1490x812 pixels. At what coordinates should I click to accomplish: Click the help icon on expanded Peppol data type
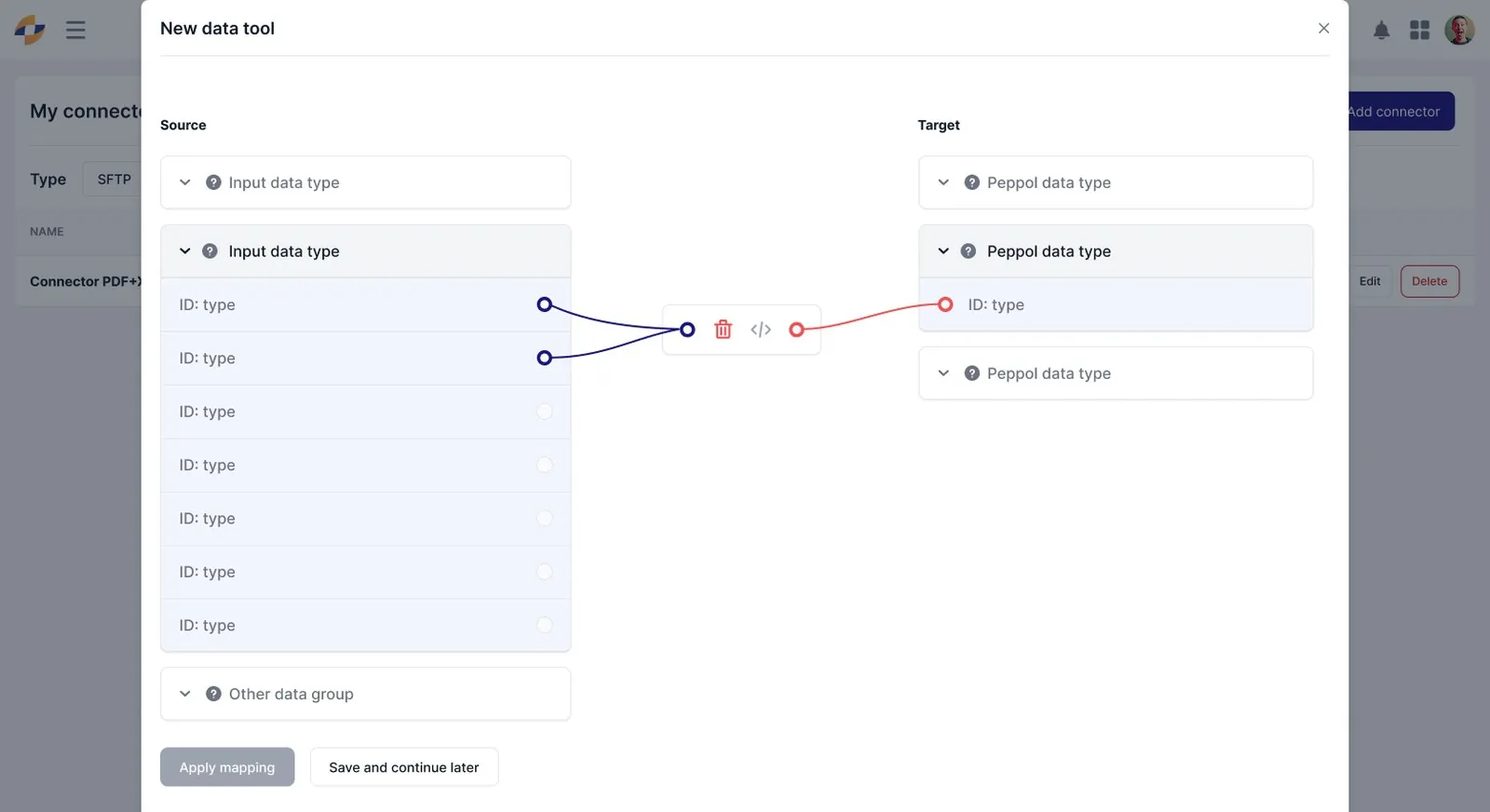968,251
